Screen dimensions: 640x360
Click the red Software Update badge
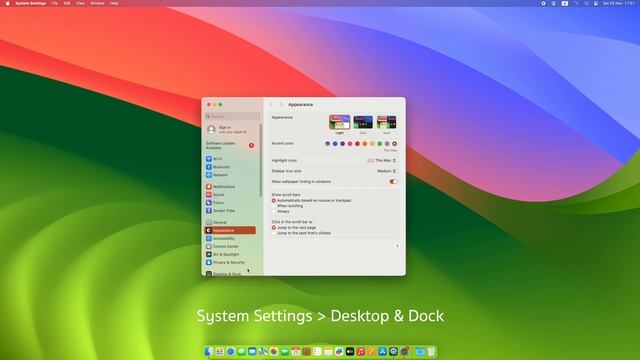251,145
